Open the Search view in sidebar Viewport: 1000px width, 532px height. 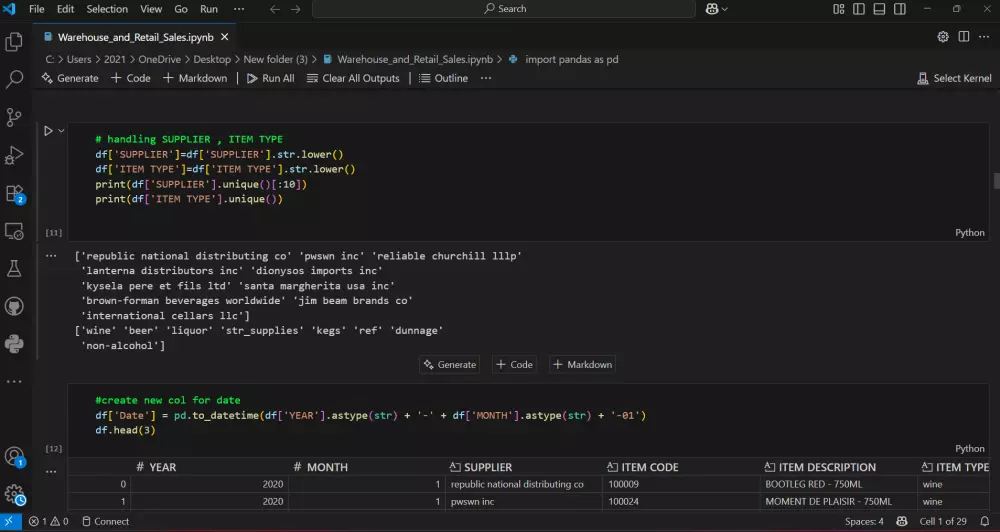pos(14,79)
